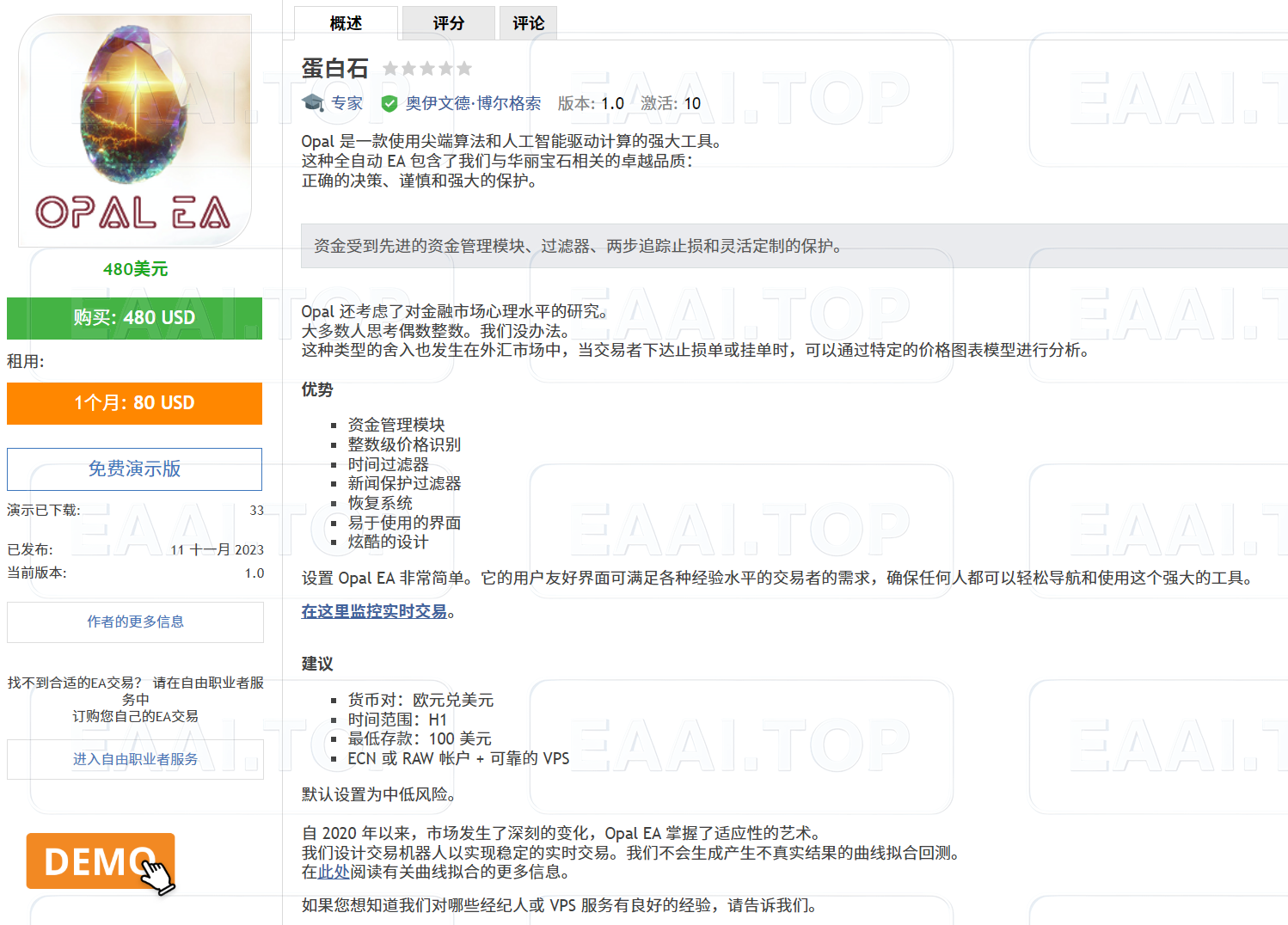Click the 专家 graduation cap icon

point(312,103)
